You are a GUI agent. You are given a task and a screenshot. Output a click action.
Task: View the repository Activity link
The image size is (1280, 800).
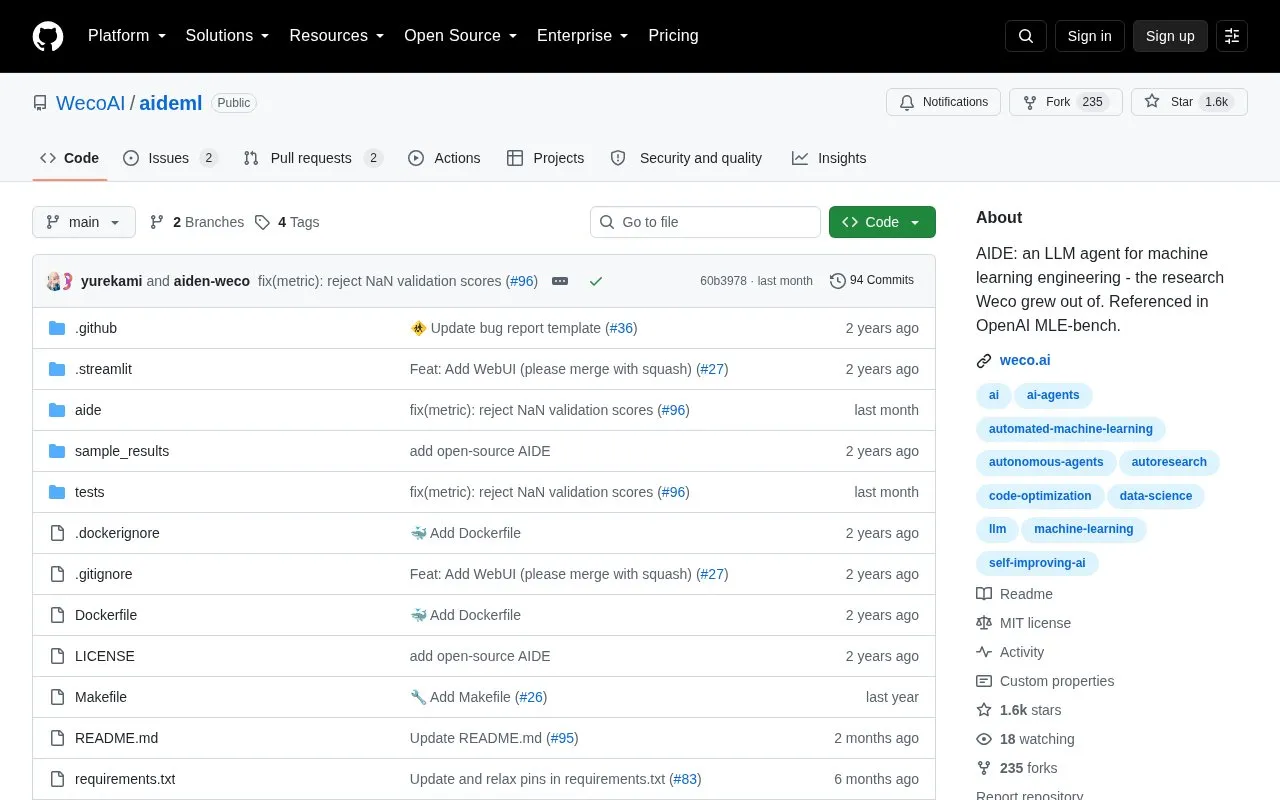[1010, 652]
